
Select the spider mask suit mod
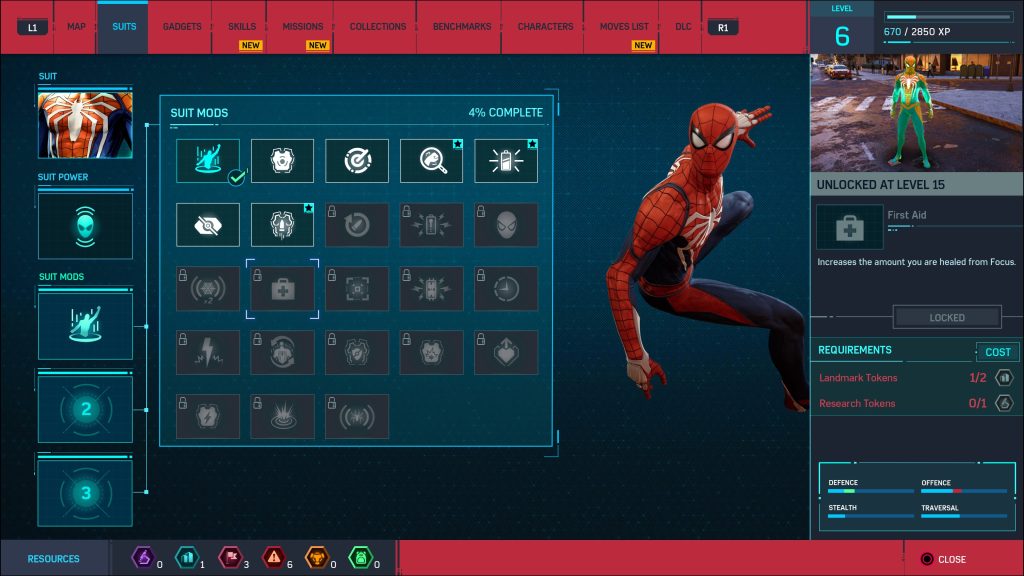tap(506, 225)
